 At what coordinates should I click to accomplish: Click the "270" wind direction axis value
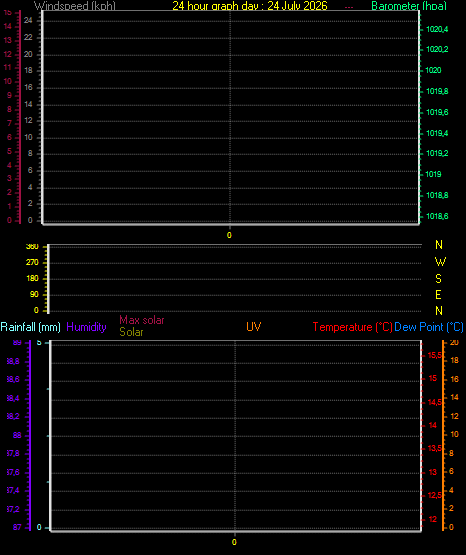tap(32, 263)
